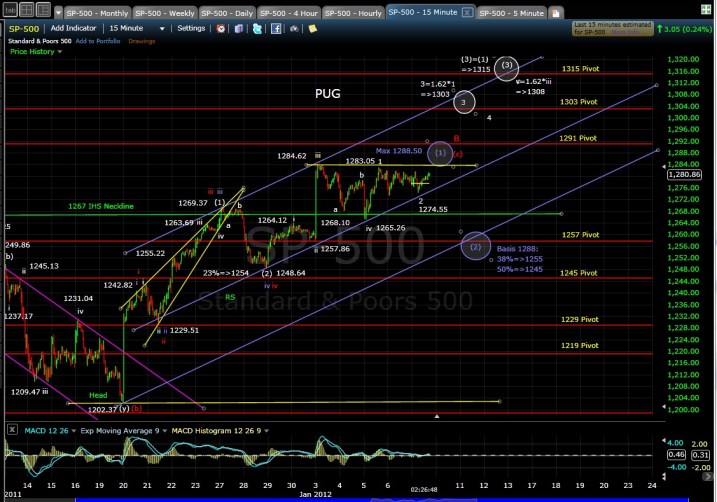717x502 pixels.
Task: Click Add Indicator
Action: point(73,28)
